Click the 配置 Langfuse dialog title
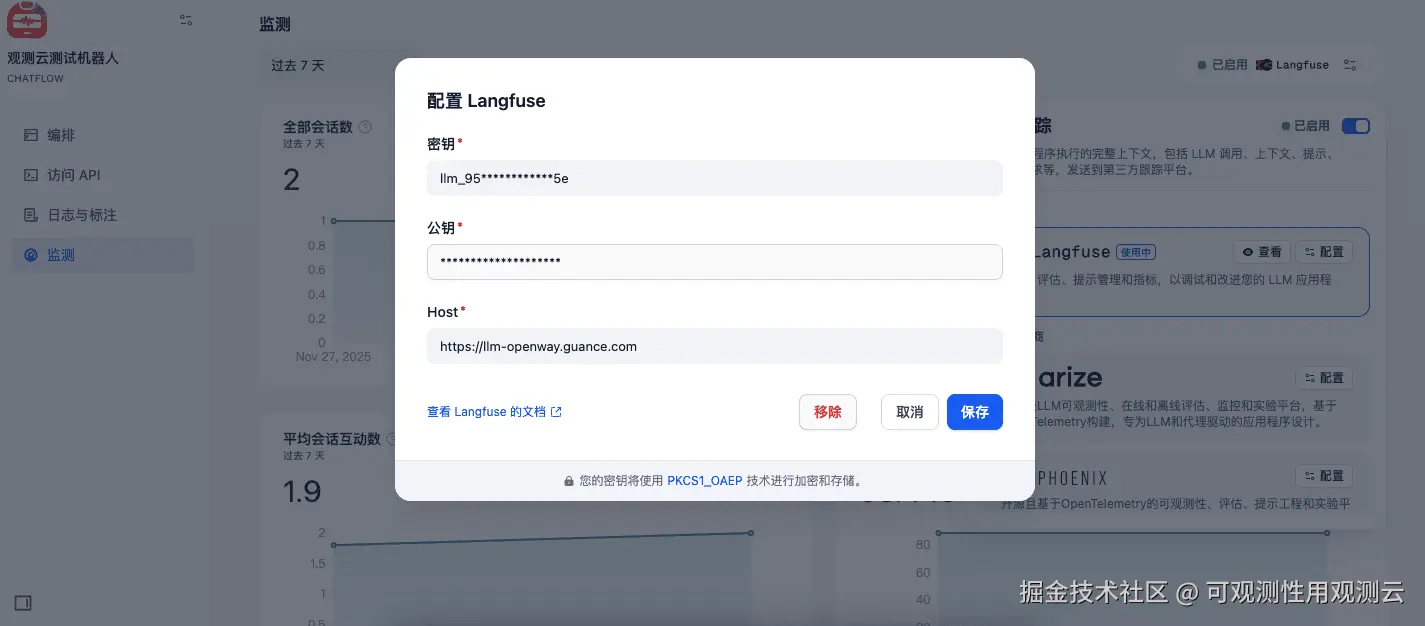Viewport: 1425px width, 626px height. (486, 100)
